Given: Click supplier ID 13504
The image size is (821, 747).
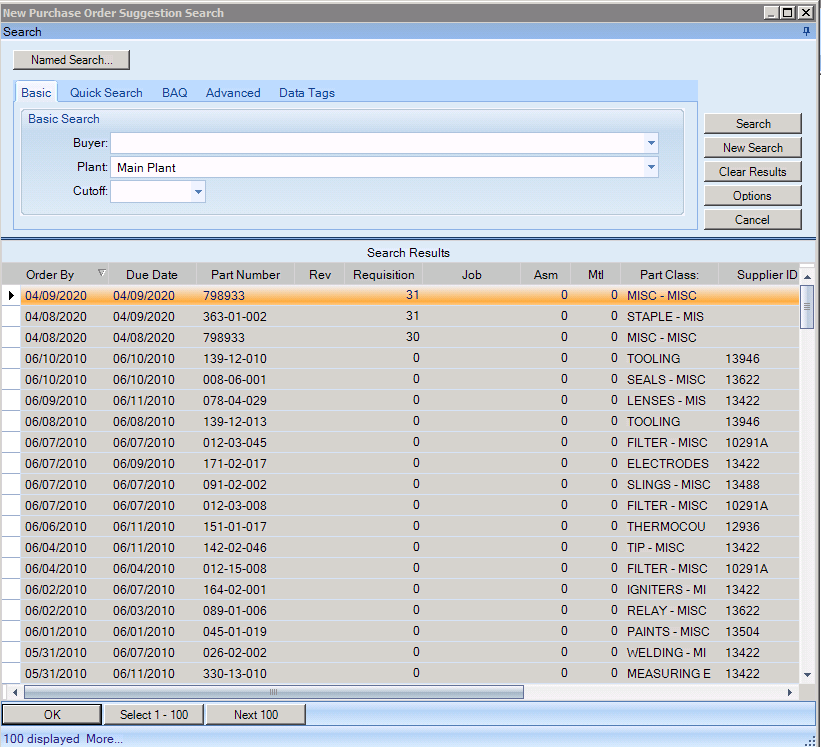Looking at the screenshot, I should [x=742, y=631].
